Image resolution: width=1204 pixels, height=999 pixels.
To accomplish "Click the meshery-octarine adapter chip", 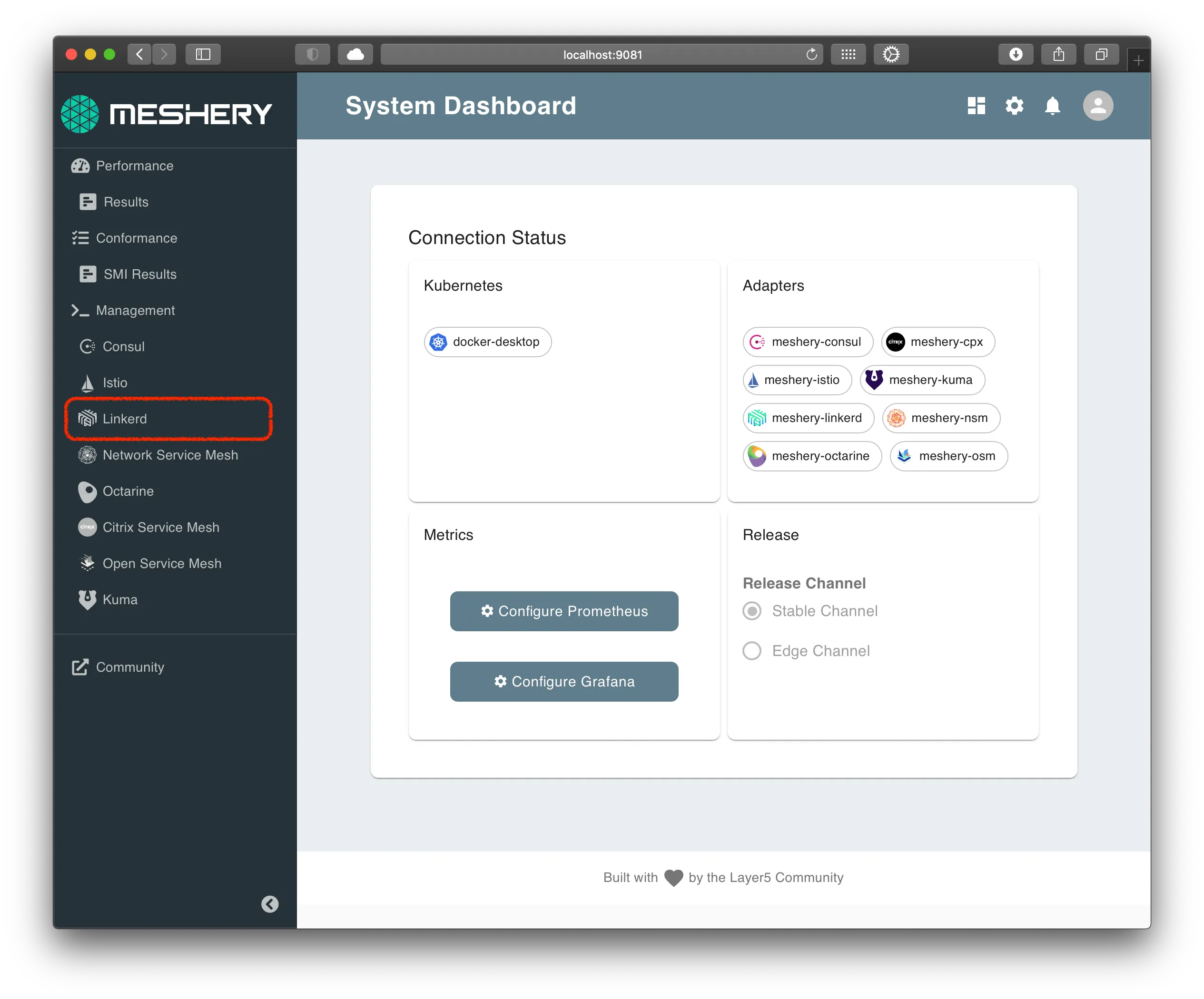I will [812, 456].
